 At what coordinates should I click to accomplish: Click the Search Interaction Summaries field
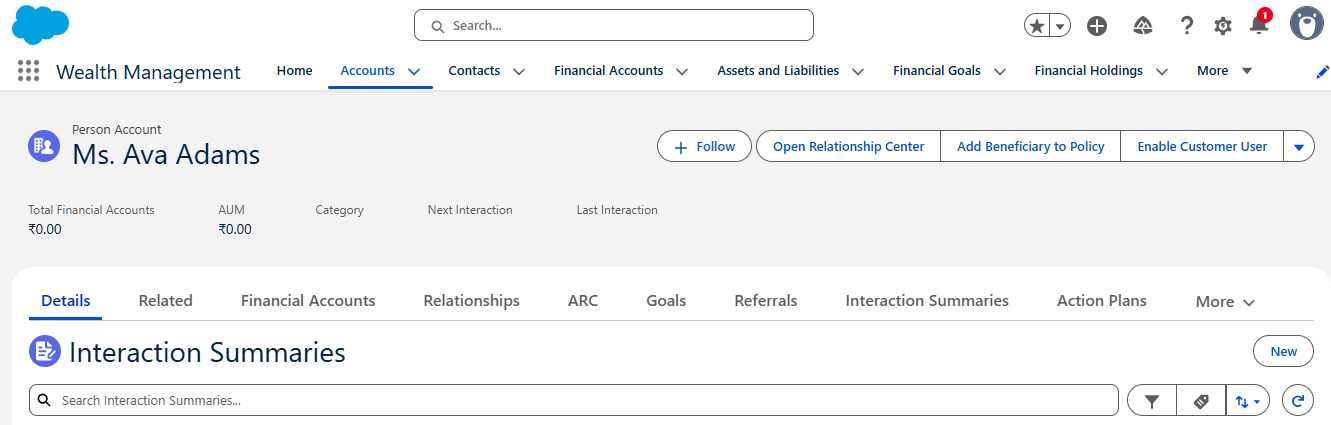(x=580, y=401)
